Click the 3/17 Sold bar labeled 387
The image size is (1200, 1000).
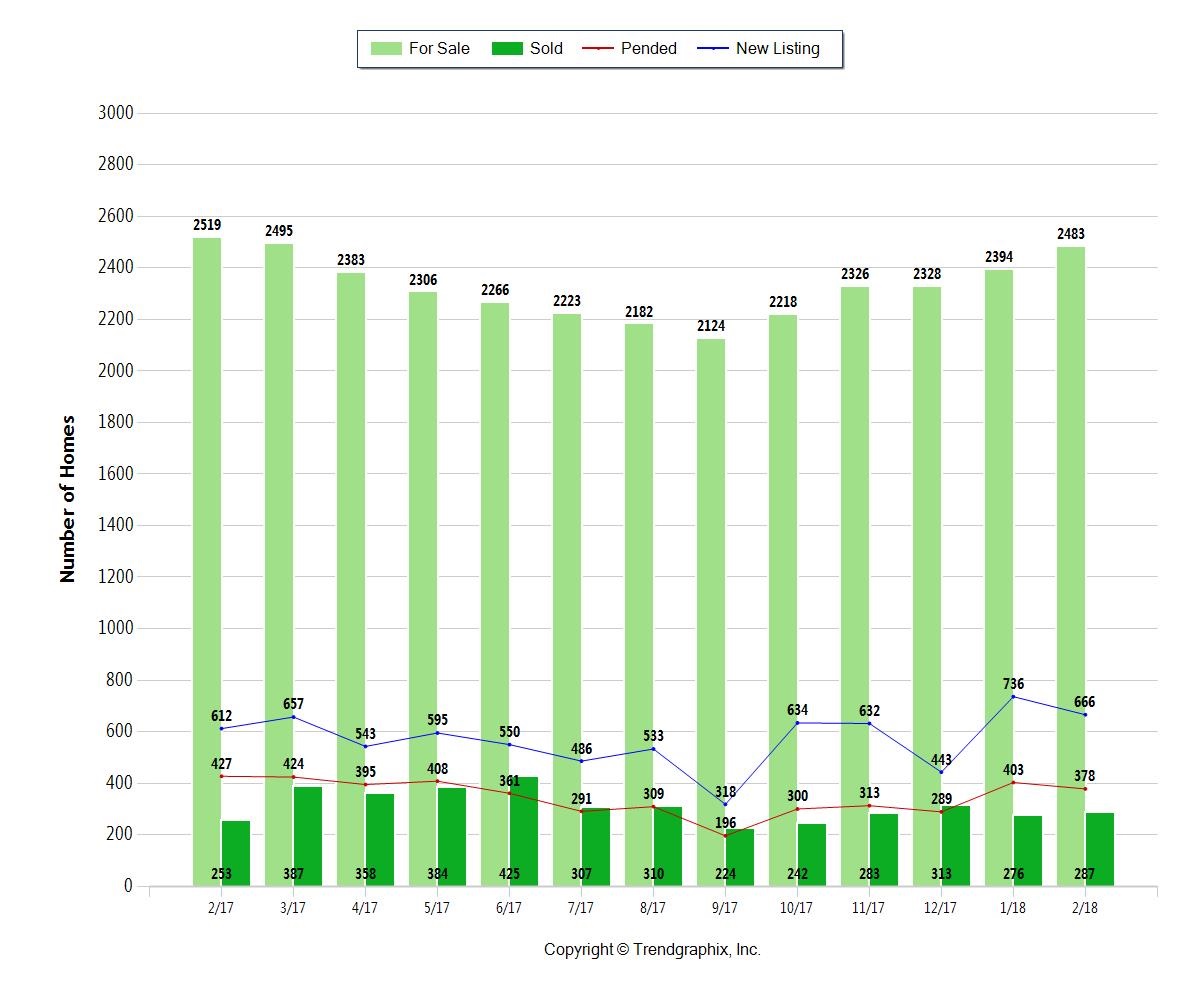(x=308, y=836)
